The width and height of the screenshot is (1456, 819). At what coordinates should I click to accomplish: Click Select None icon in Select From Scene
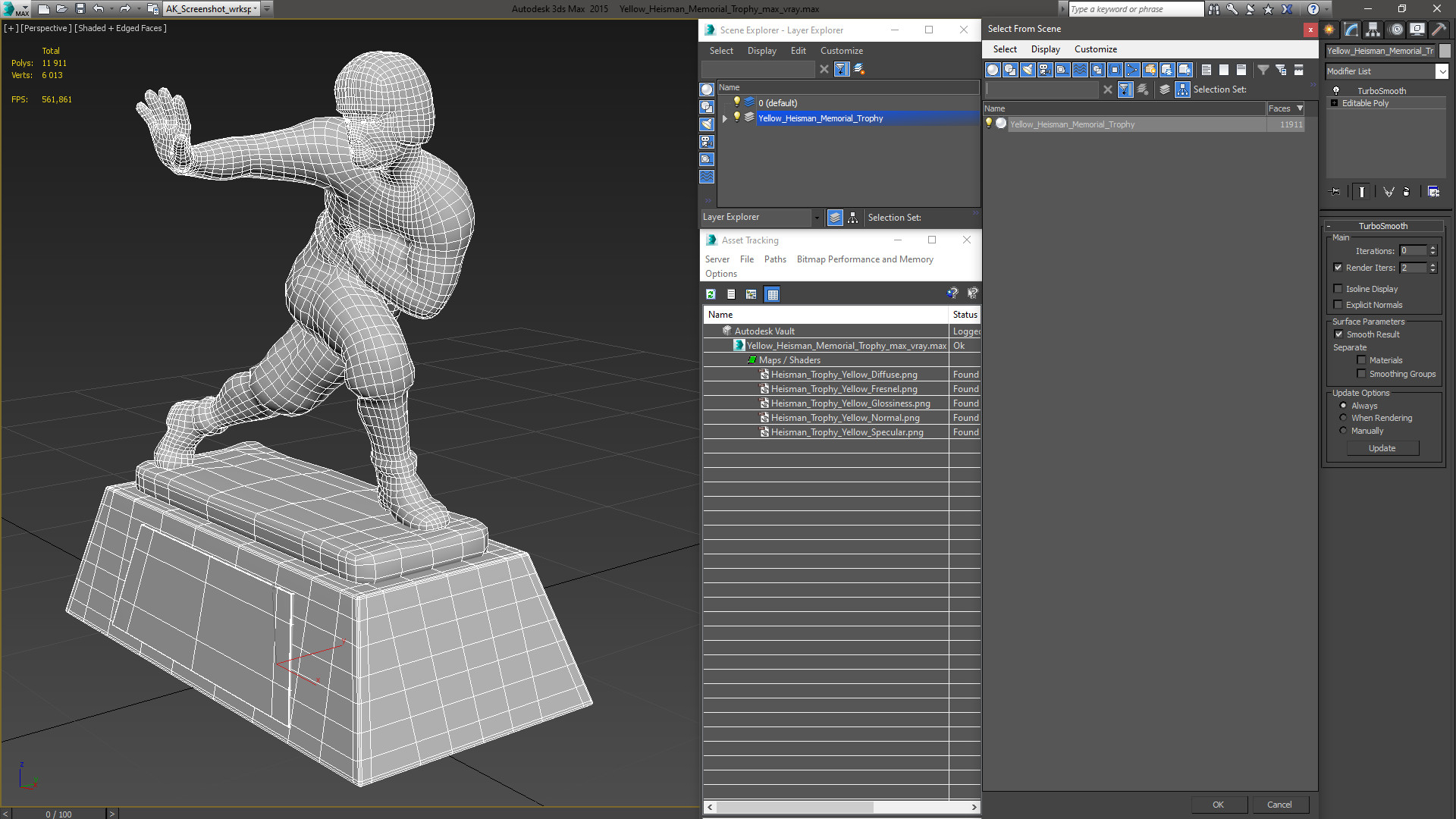pos(1224,70)
